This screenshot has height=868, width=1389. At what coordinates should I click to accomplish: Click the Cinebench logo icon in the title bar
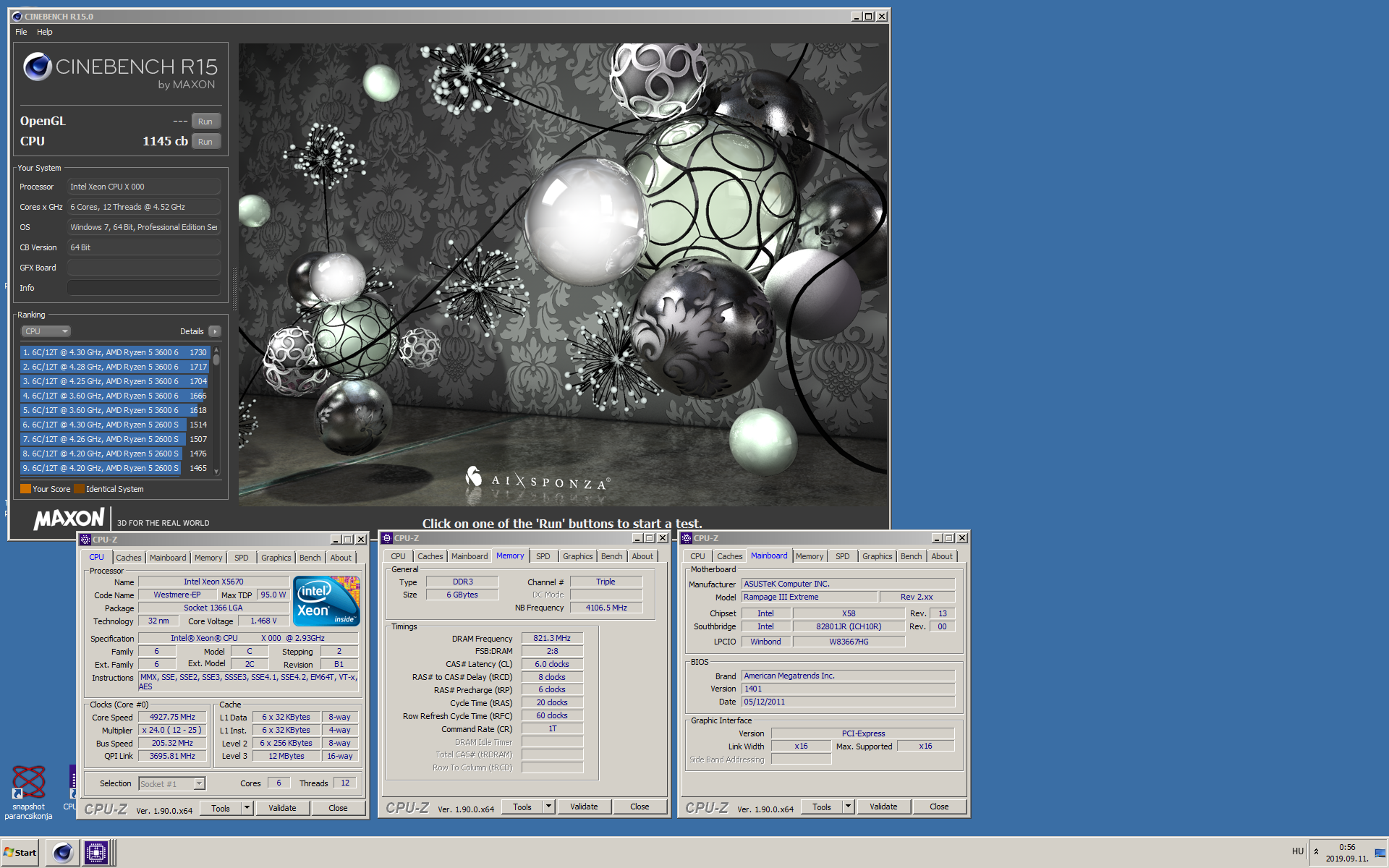point(17,16)
